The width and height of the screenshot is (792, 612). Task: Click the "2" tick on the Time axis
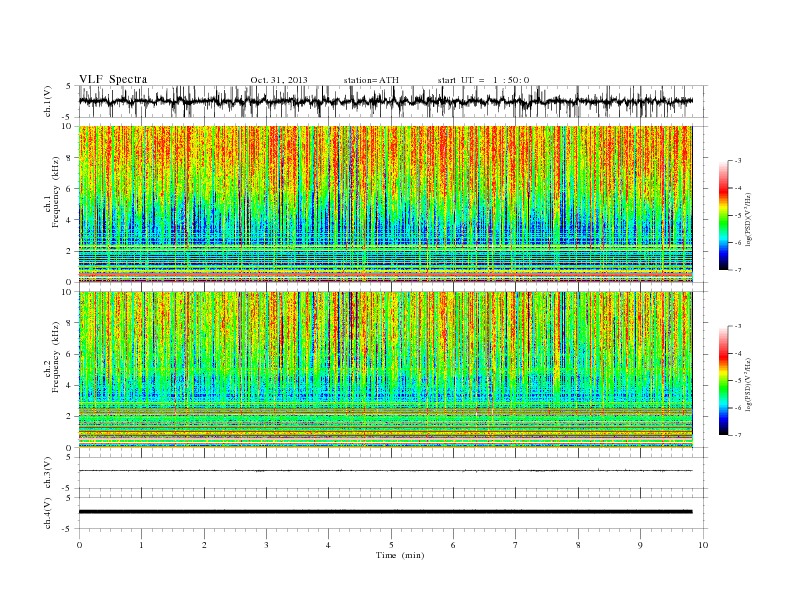pos(204,545)
